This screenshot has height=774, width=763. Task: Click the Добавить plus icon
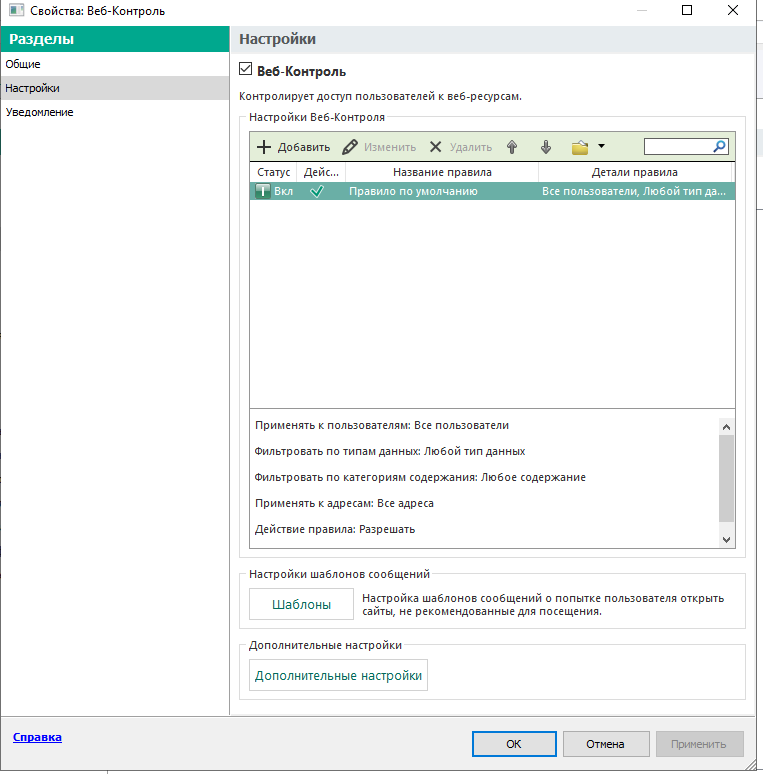coord(264,147)
